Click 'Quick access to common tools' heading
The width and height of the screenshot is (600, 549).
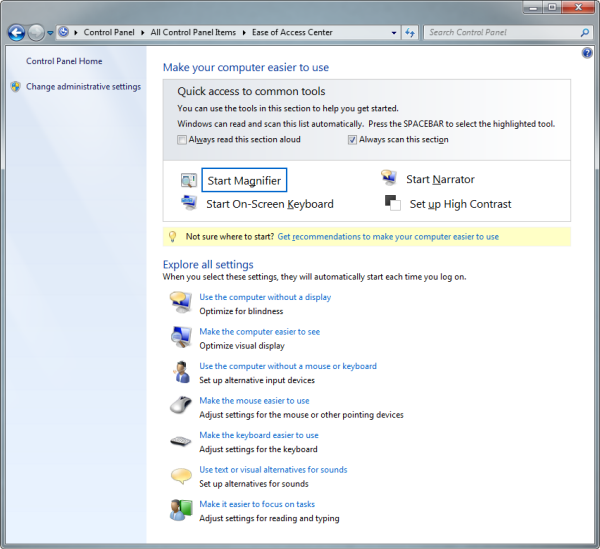[251, 91]
